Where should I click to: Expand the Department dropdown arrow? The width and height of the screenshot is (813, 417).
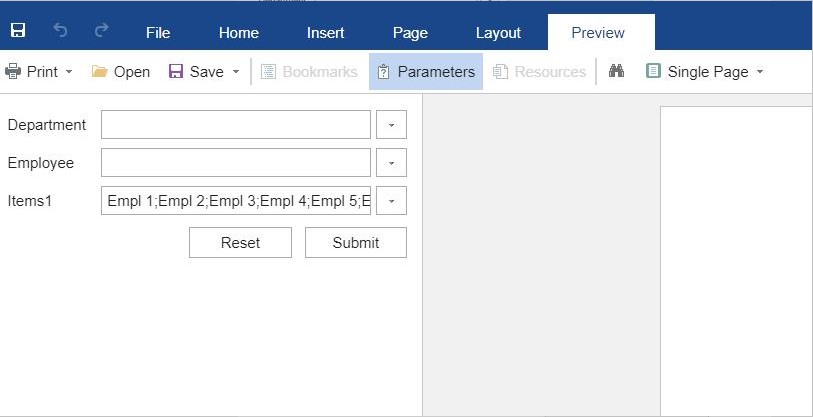(x=391, y=124)
